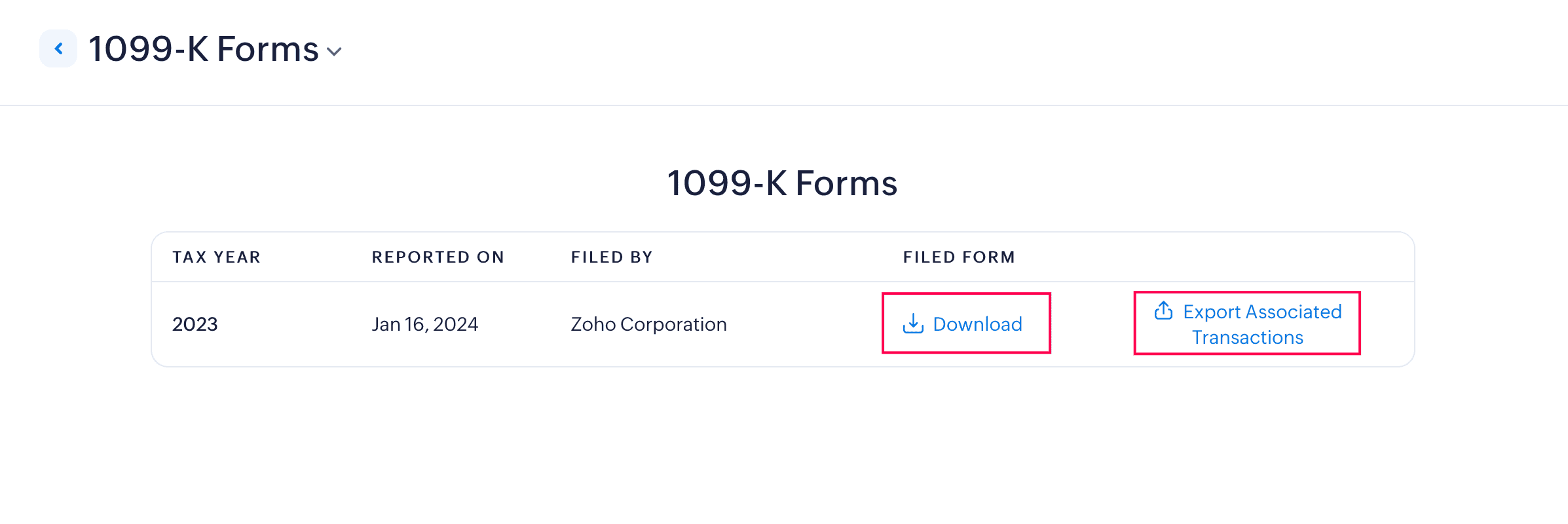
Task: Click the download tray icon
Action: pyautogui.click(x=912, y=324)
